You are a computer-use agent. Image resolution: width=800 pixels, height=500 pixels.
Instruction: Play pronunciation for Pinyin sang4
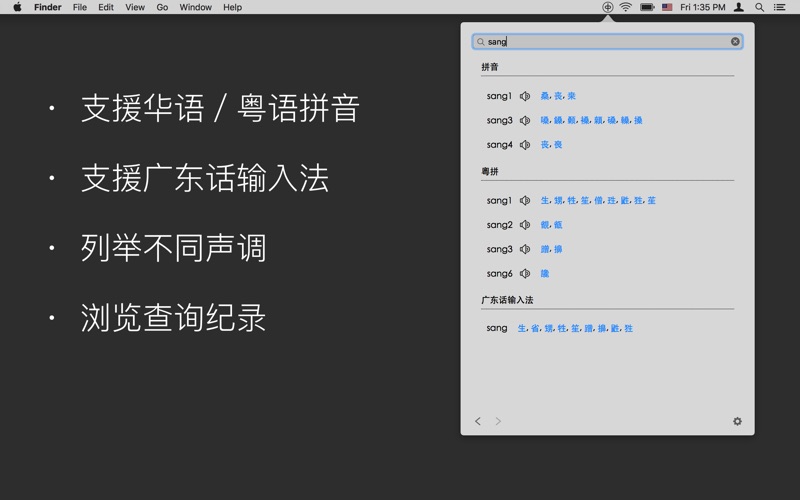tap(525, 145)
